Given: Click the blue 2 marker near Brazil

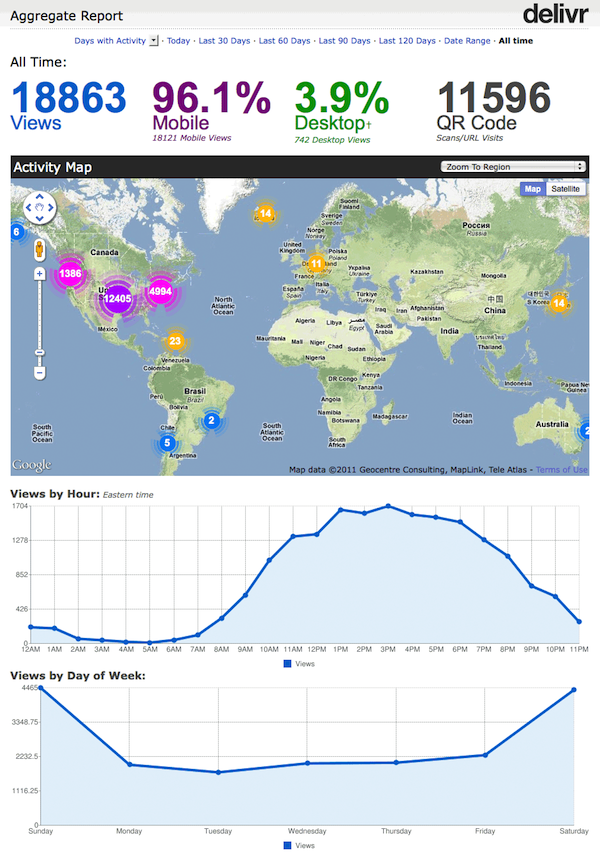Looking at the screenshot, I should point(211,420).
